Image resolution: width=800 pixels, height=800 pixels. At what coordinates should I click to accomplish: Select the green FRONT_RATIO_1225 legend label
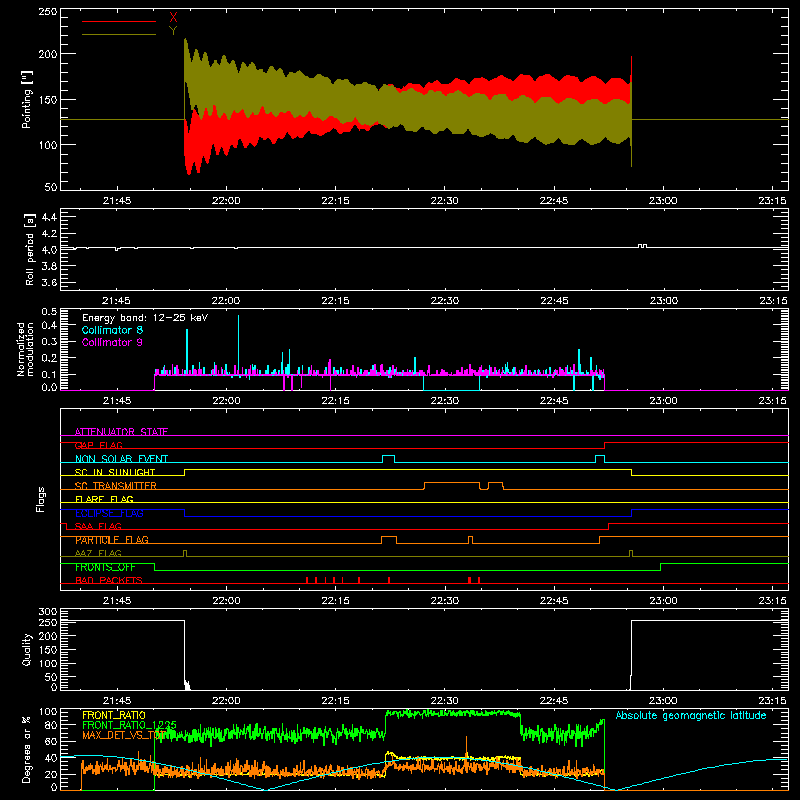coord(129,725)
